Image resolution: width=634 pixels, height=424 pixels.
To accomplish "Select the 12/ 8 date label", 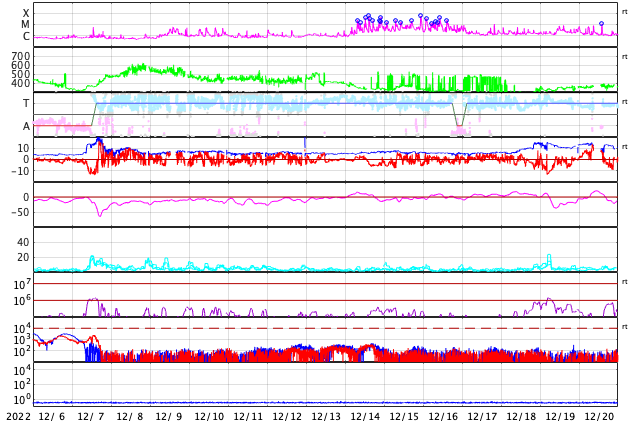I will (130, 416).
